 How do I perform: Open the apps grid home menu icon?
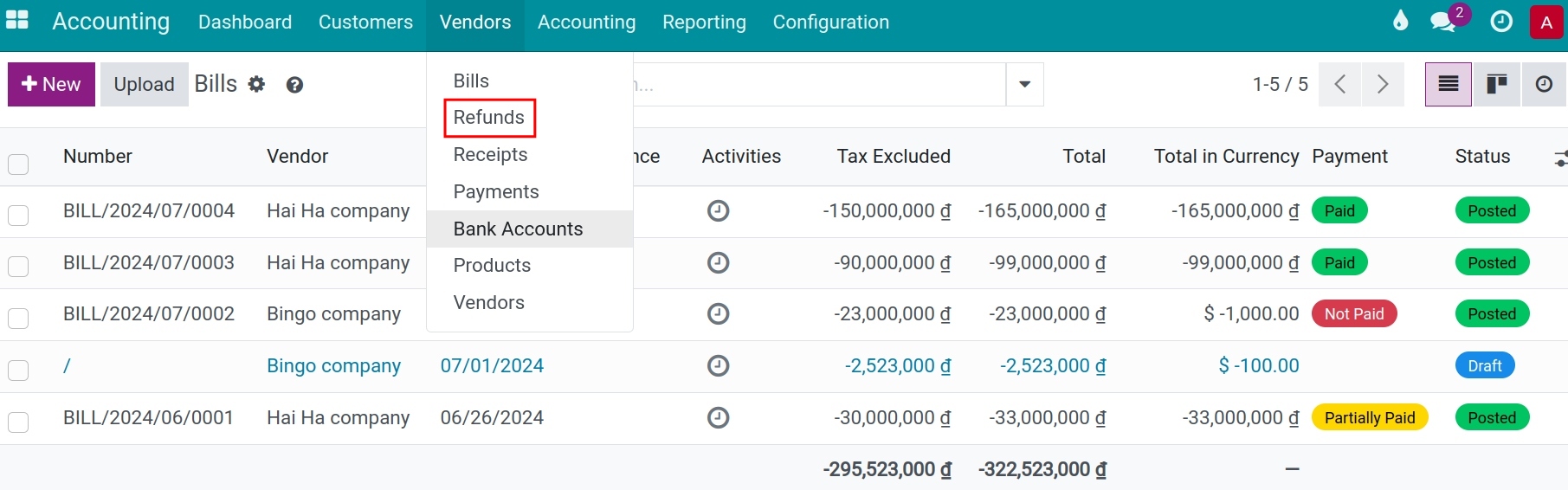(17, 20)
